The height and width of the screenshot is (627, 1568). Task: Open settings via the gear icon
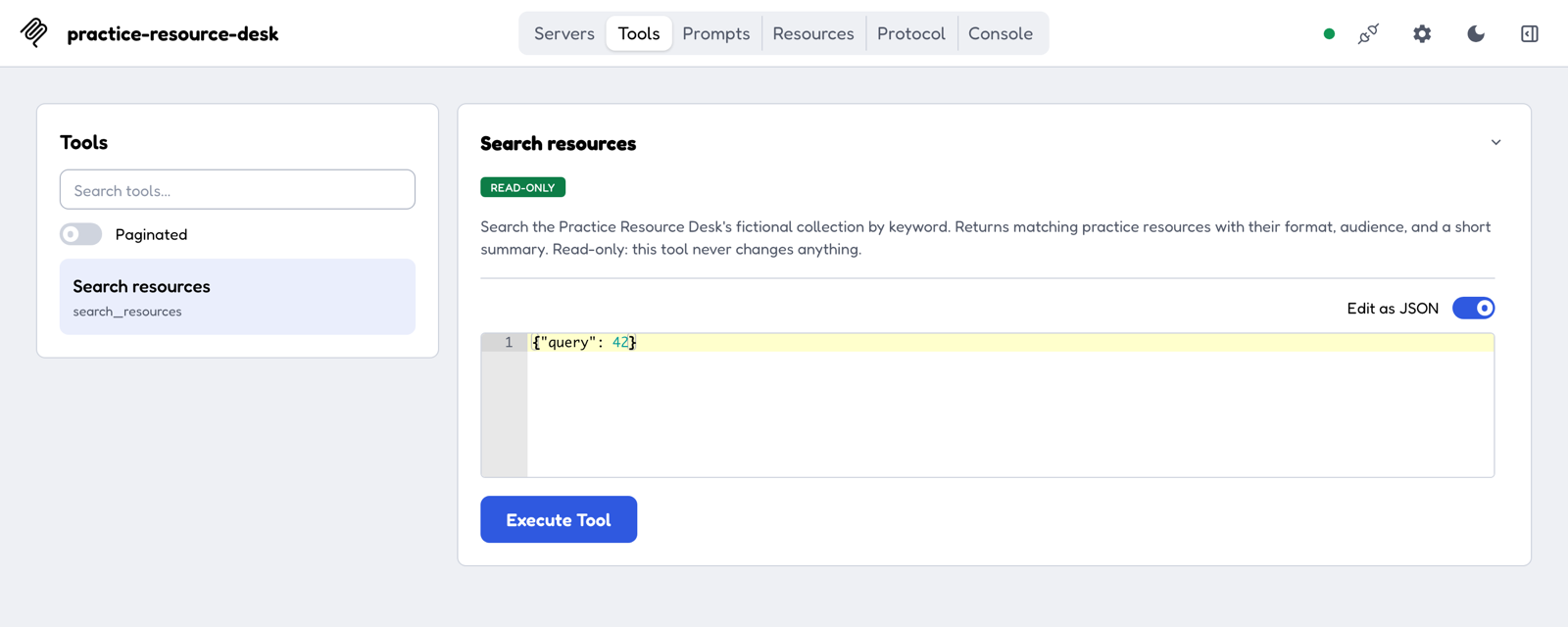pyautogui.click(x=1422, y=33)
